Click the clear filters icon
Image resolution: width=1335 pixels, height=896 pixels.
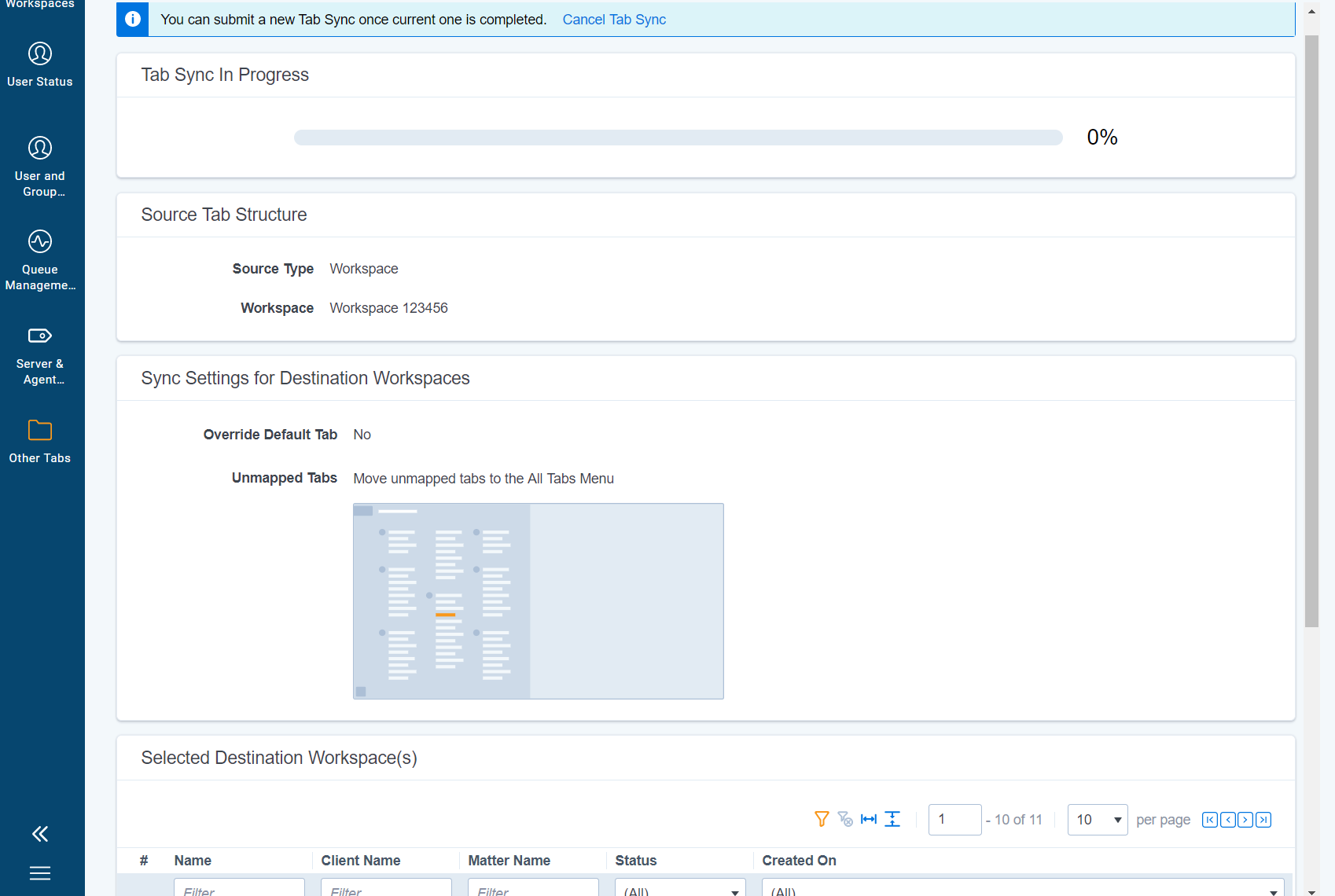click(x=845, y=819)
